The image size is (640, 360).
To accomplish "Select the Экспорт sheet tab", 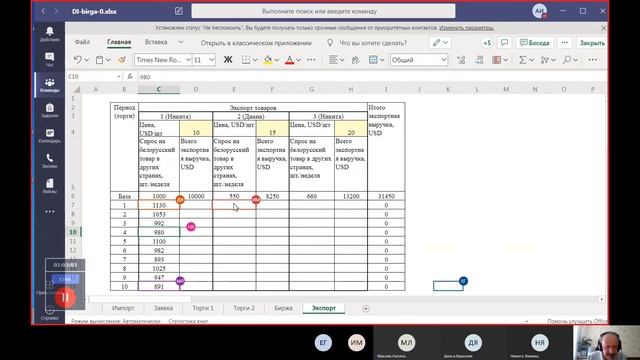I will tap(324, 308).
